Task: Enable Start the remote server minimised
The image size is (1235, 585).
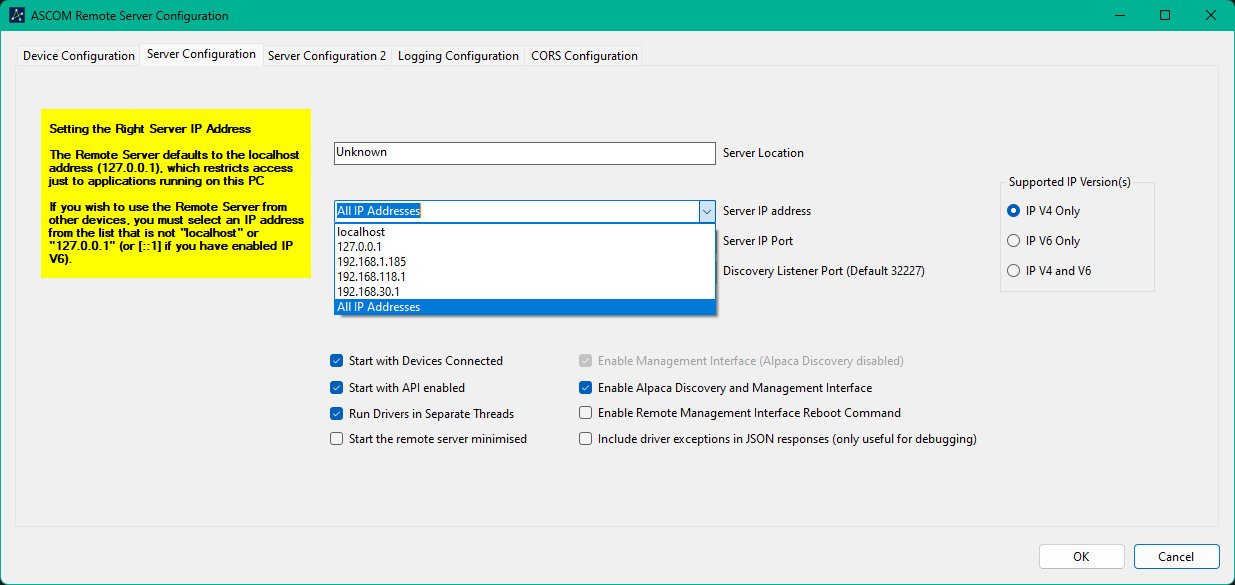Action: click(x=337, y=439)
